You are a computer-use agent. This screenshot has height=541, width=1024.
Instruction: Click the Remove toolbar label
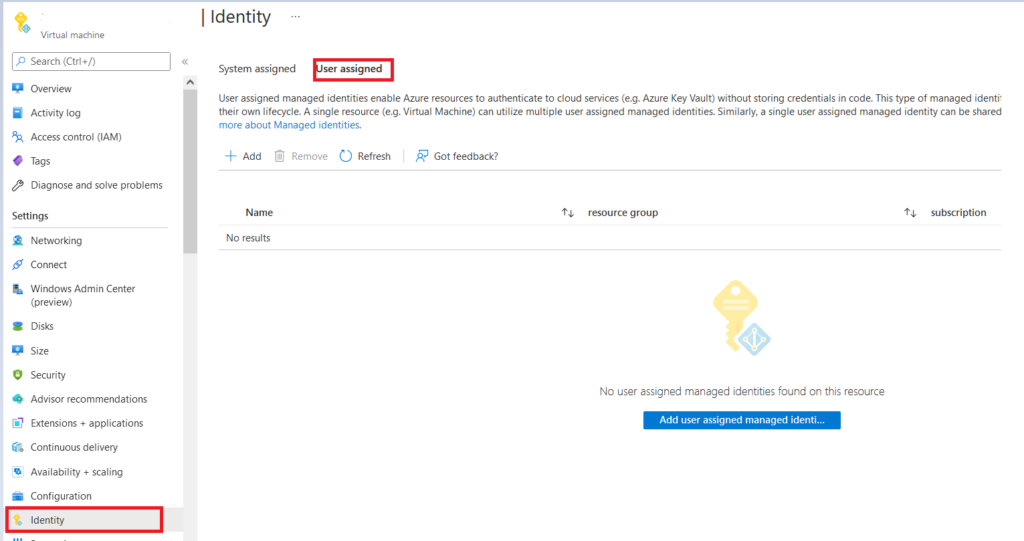(310, 156)
